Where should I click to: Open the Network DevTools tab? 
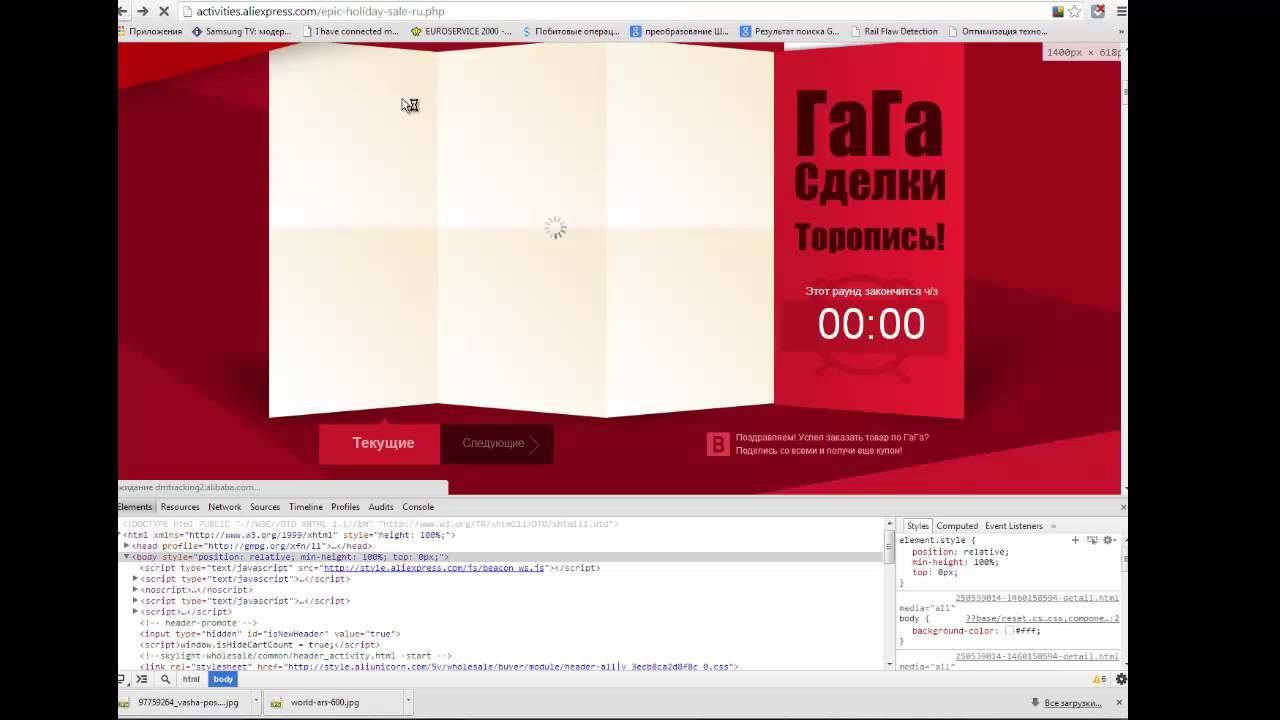(x=225, y=507)
